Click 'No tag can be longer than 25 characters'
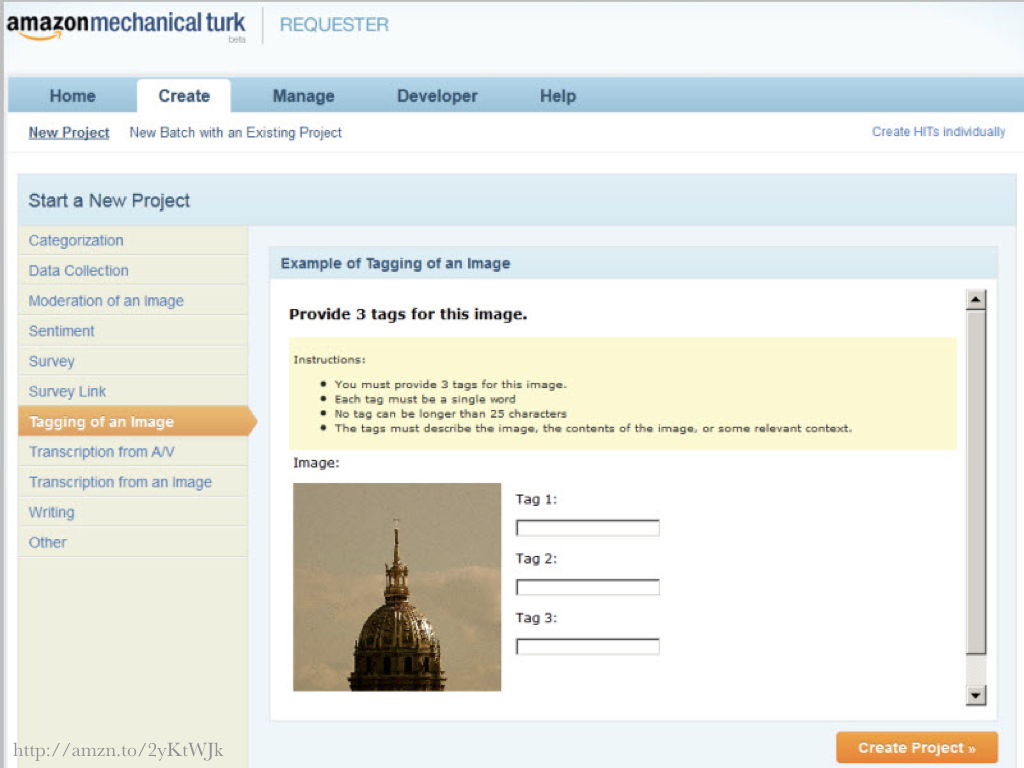This screenshot has width=1024, height=768. (450, 414)
